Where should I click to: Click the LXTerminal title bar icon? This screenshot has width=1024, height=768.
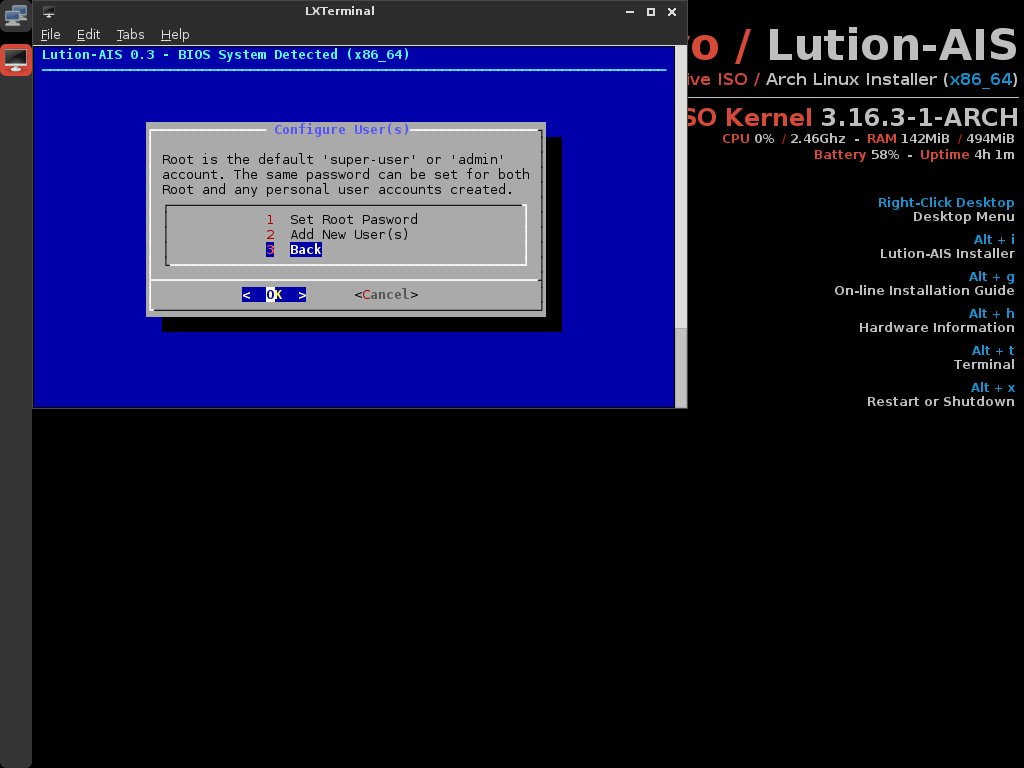pyautogui.click(x=48, y=12)
